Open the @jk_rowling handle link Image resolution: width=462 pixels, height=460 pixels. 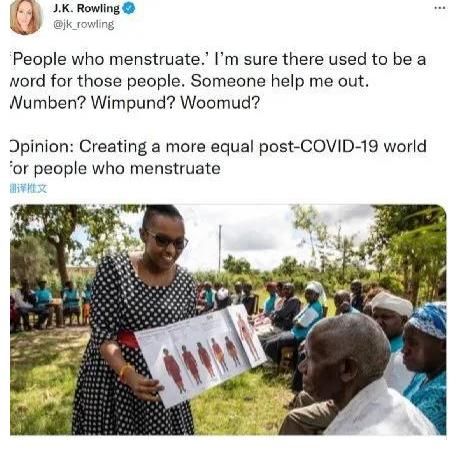[84, 24]
